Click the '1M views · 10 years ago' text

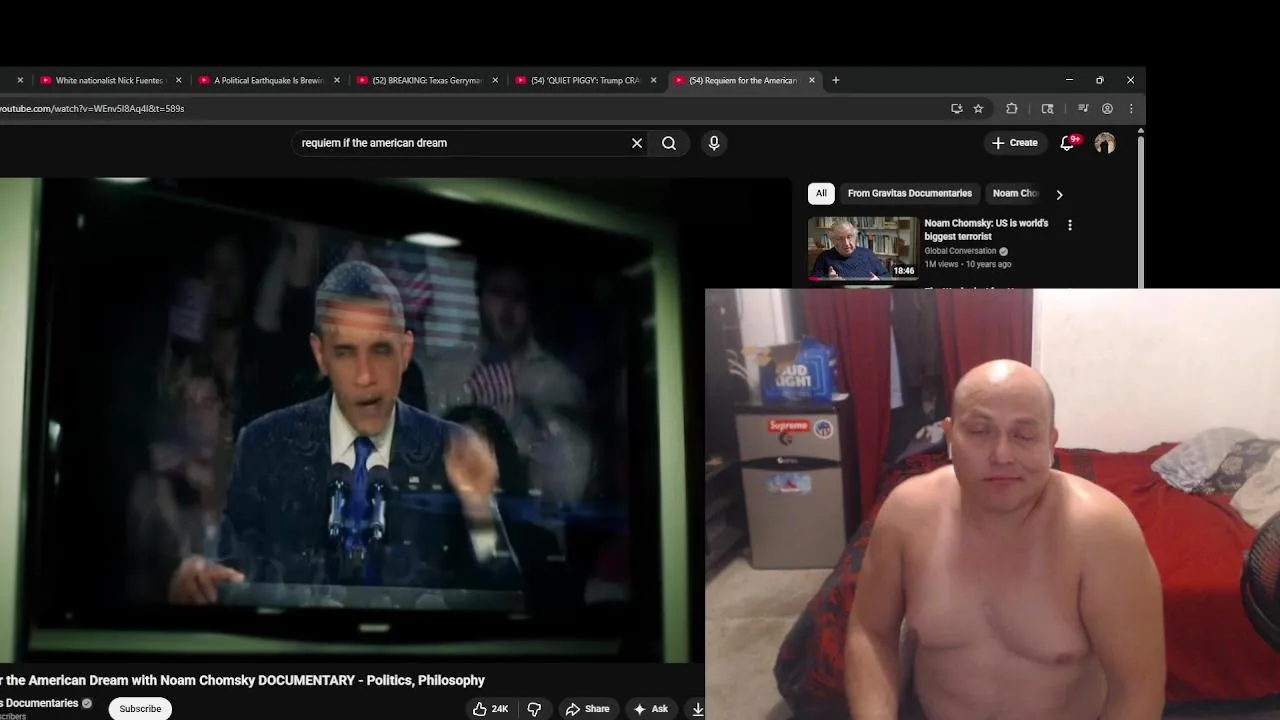pos(967,264)
